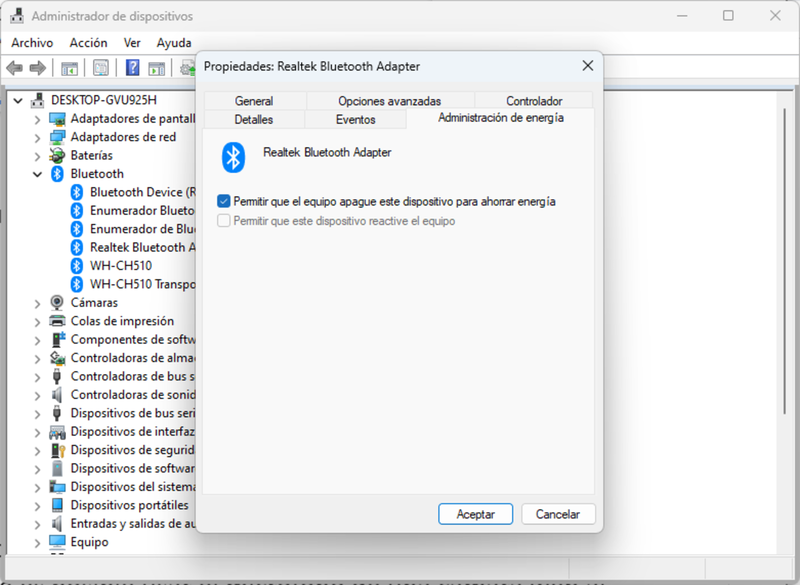This screenshot has height=585, width=800.
Task: Uncheck allowing the computer to turn off this device
Action: click(x=223, y=201)
